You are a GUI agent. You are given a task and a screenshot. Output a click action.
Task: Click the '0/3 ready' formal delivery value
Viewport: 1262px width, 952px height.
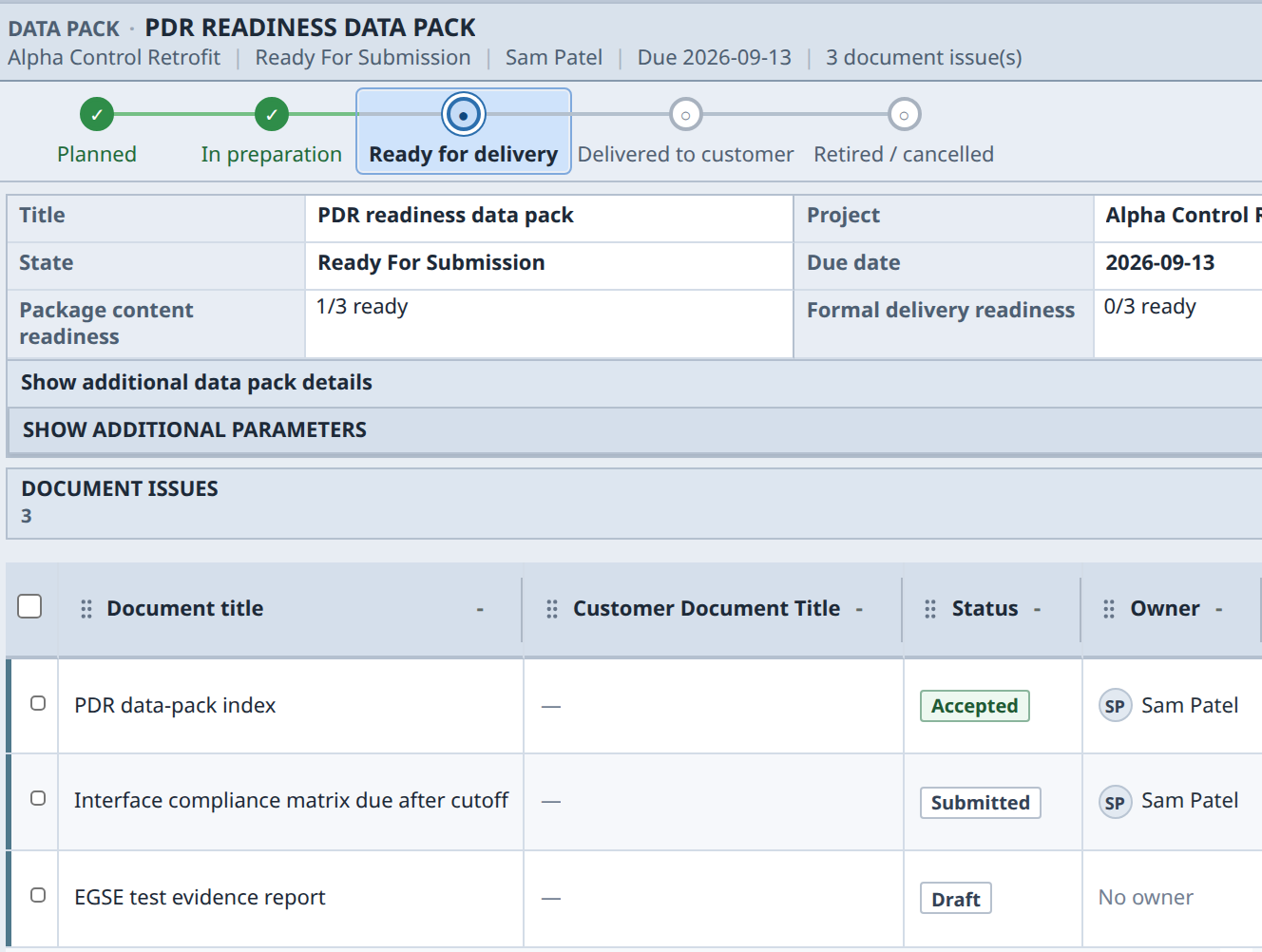pos(1150,307)
